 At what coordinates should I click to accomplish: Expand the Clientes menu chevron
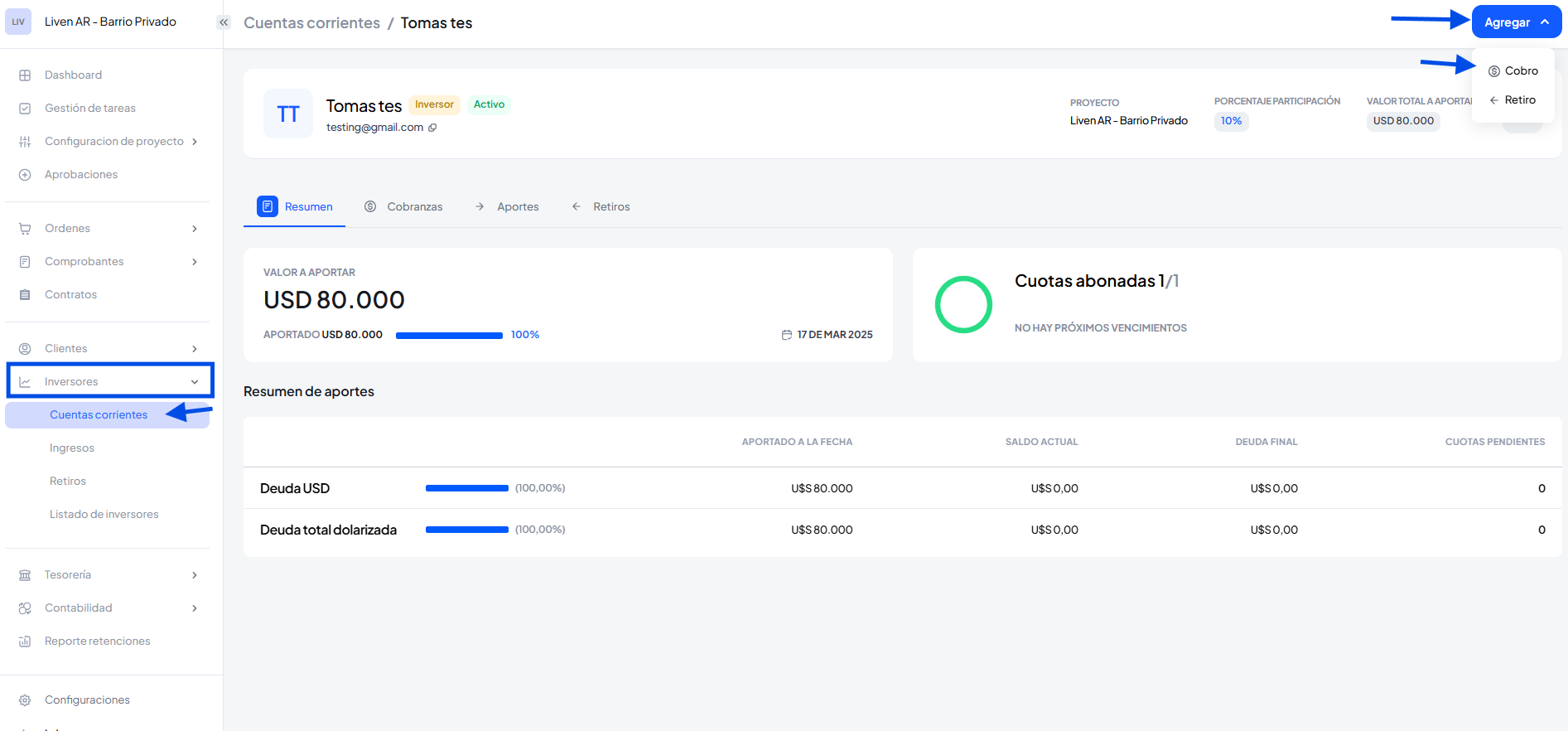click(x=195, y=349)
